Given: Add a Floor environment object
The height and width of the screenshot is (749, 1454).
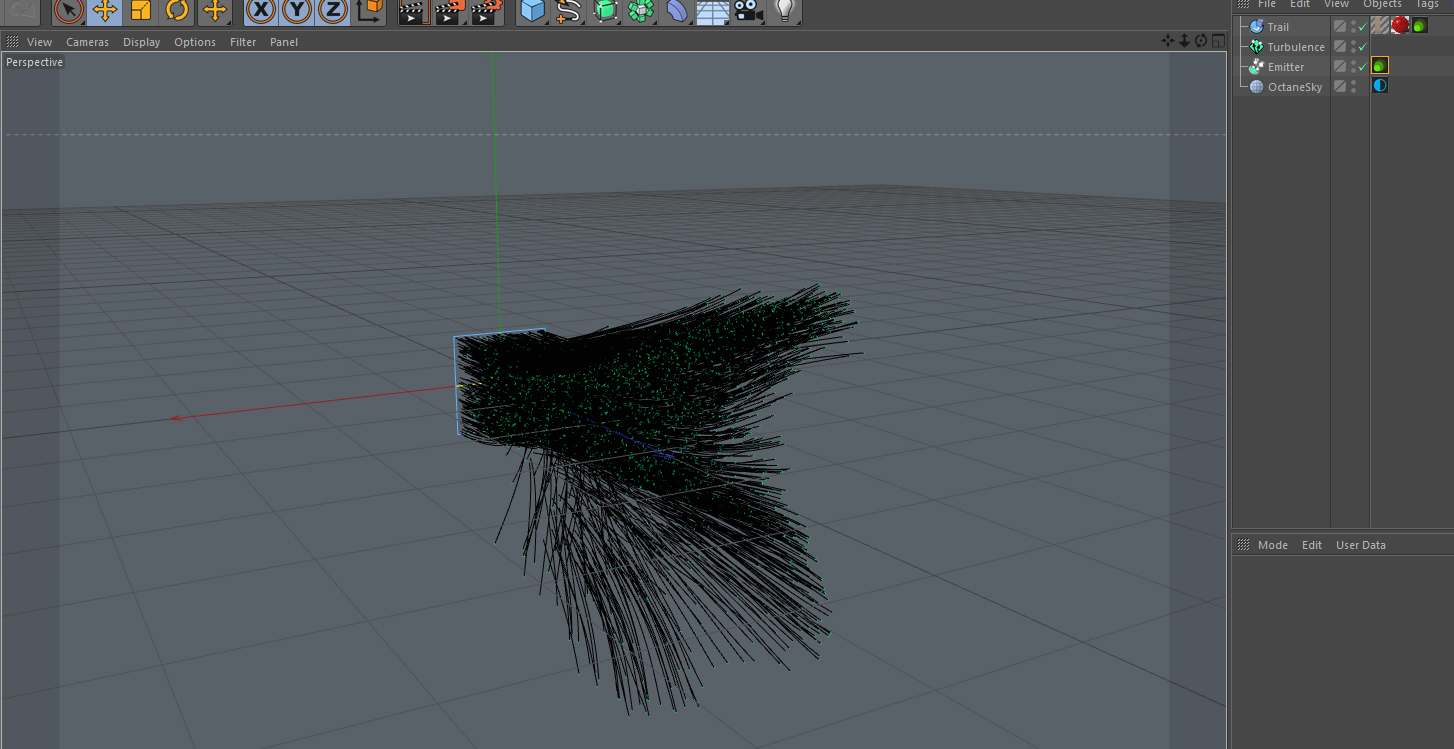Looking at the screenshot, I should (712, 12).
